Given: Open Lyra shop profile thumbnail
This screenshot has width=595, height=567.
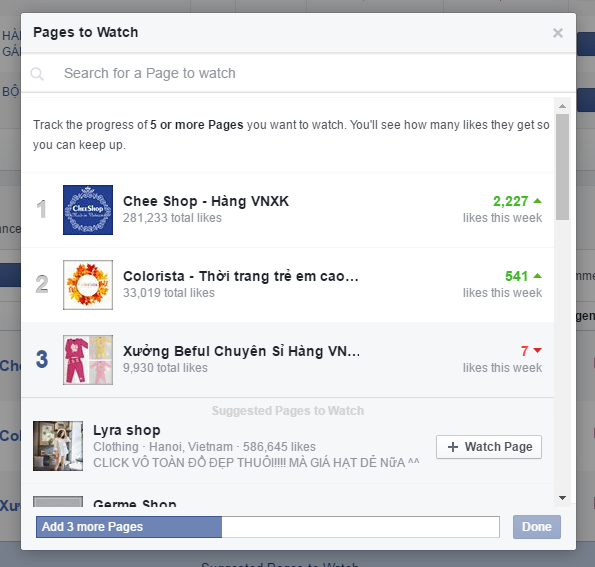Looking at the screenshot, I should 58,446.
